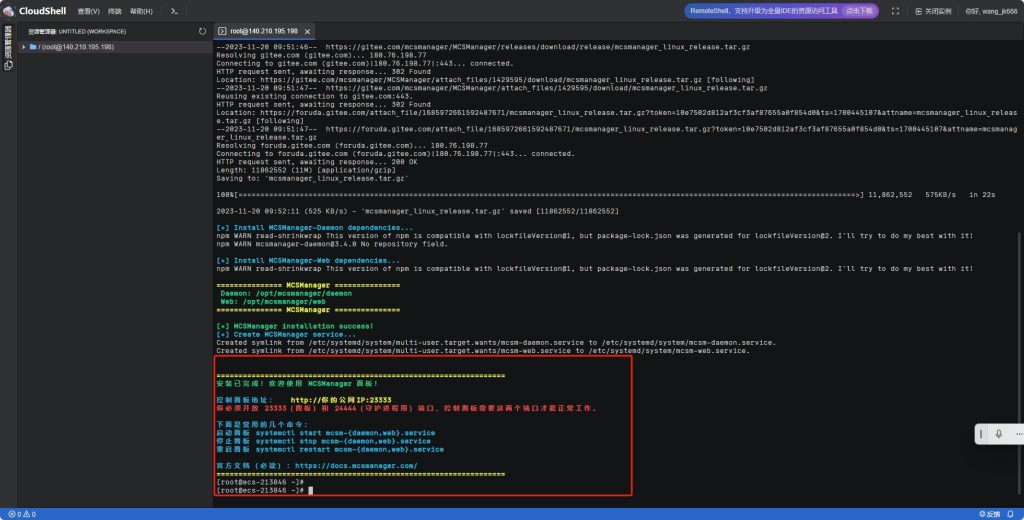Click the CloudShell logo icon
This screenshot has width=1024, height=520.
click(x=8, y=11)
